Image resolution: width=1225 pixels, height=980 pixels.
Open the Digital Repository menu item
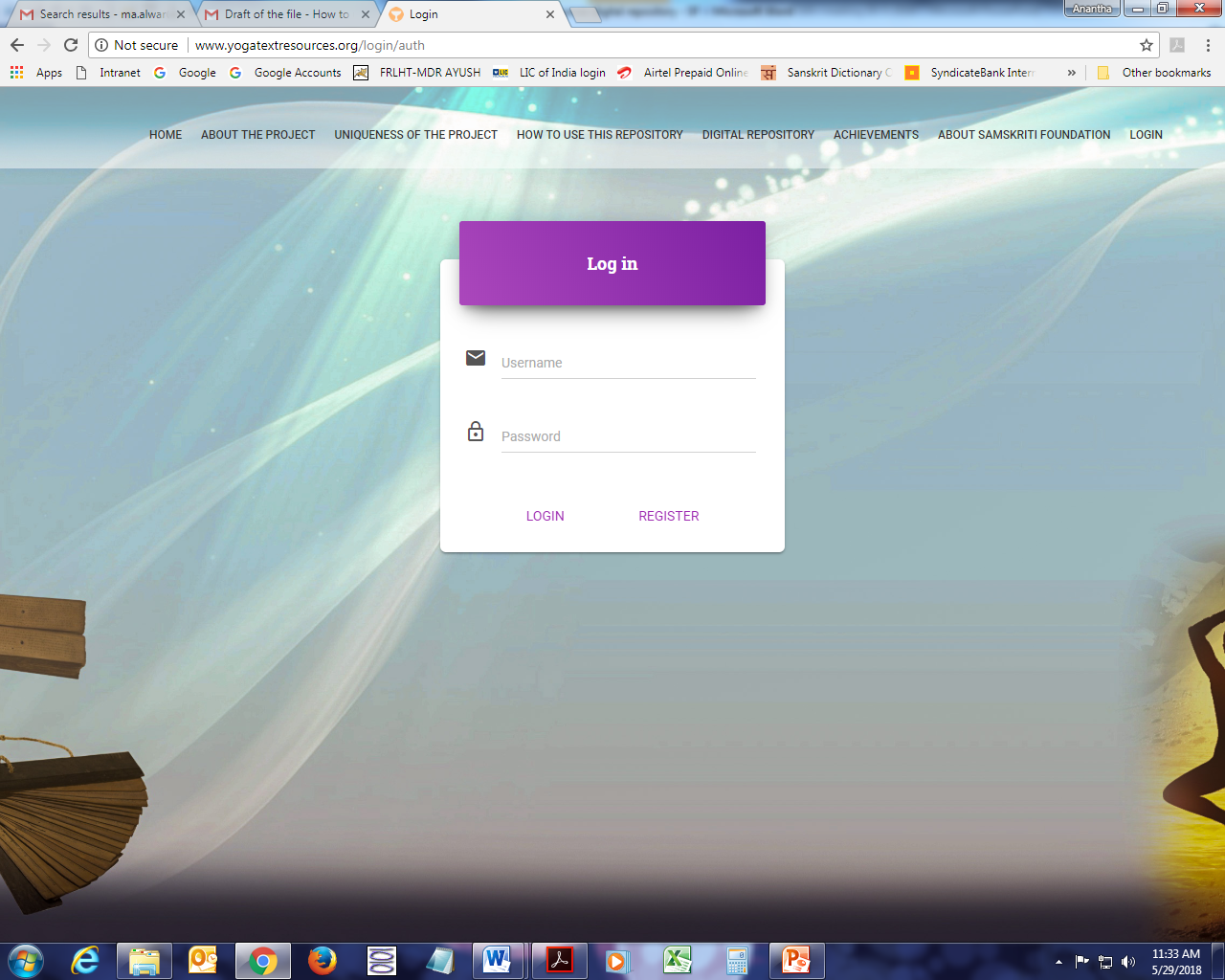tap(758, 135)
